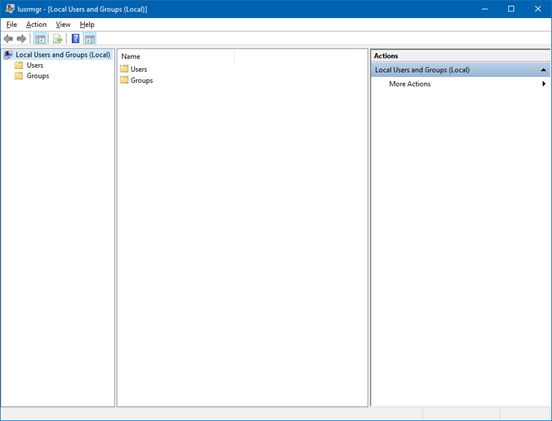Viewport: 552px width, 421px height.
Task: Select the Groups folder icon in center list
Action: coord(124,80)
